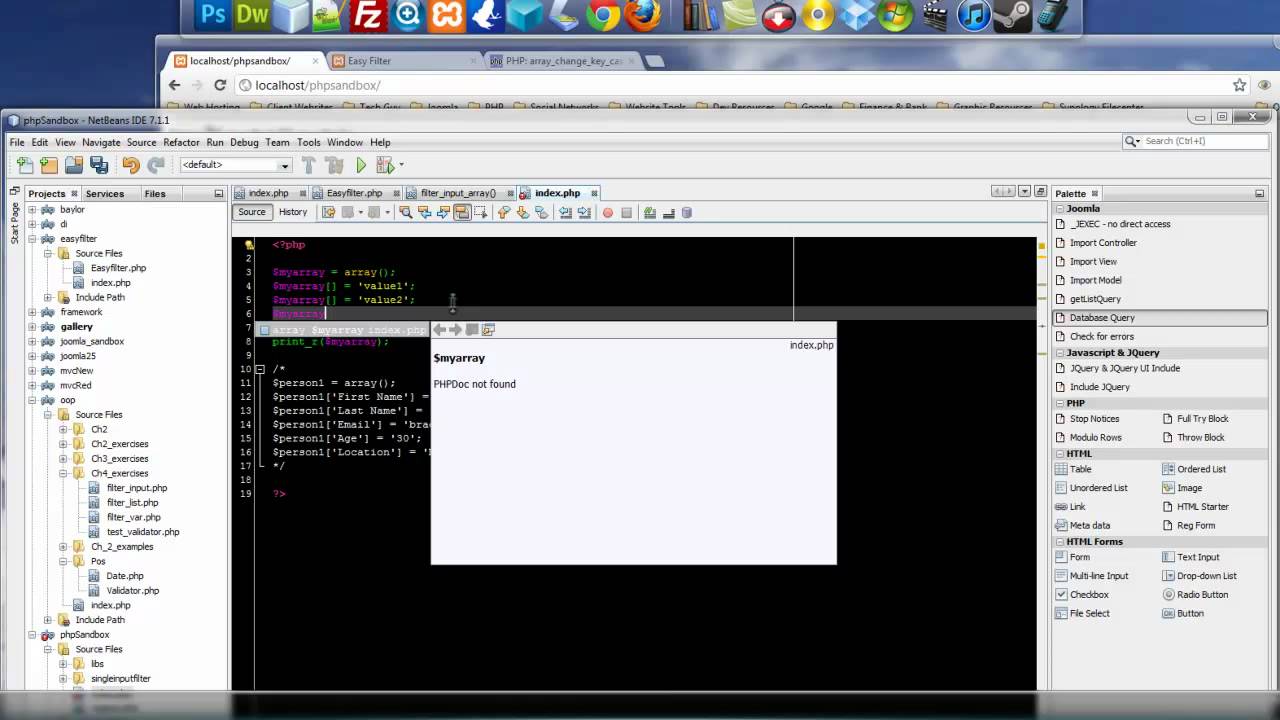Expand the joomla_sandbox project node
Viewport: 1280px width, 720px height.
point(32,341)
